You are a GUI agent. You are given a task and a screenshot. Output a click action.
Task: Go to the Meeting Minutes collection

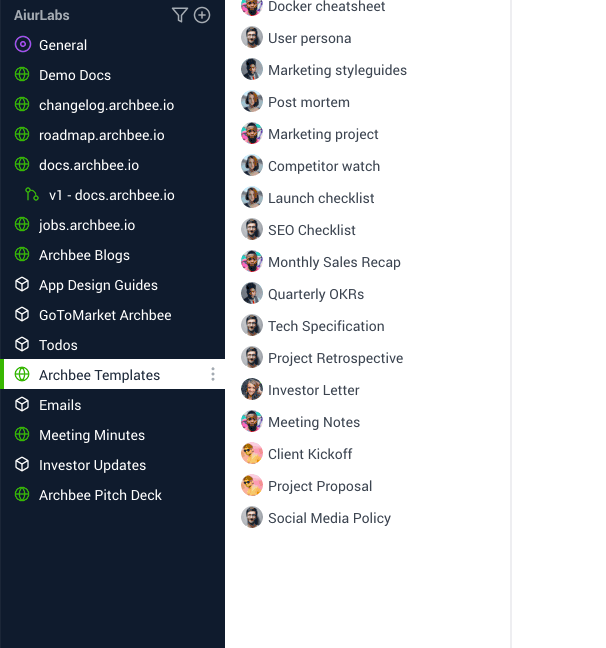pyautogui.click(x=92, y=435)
